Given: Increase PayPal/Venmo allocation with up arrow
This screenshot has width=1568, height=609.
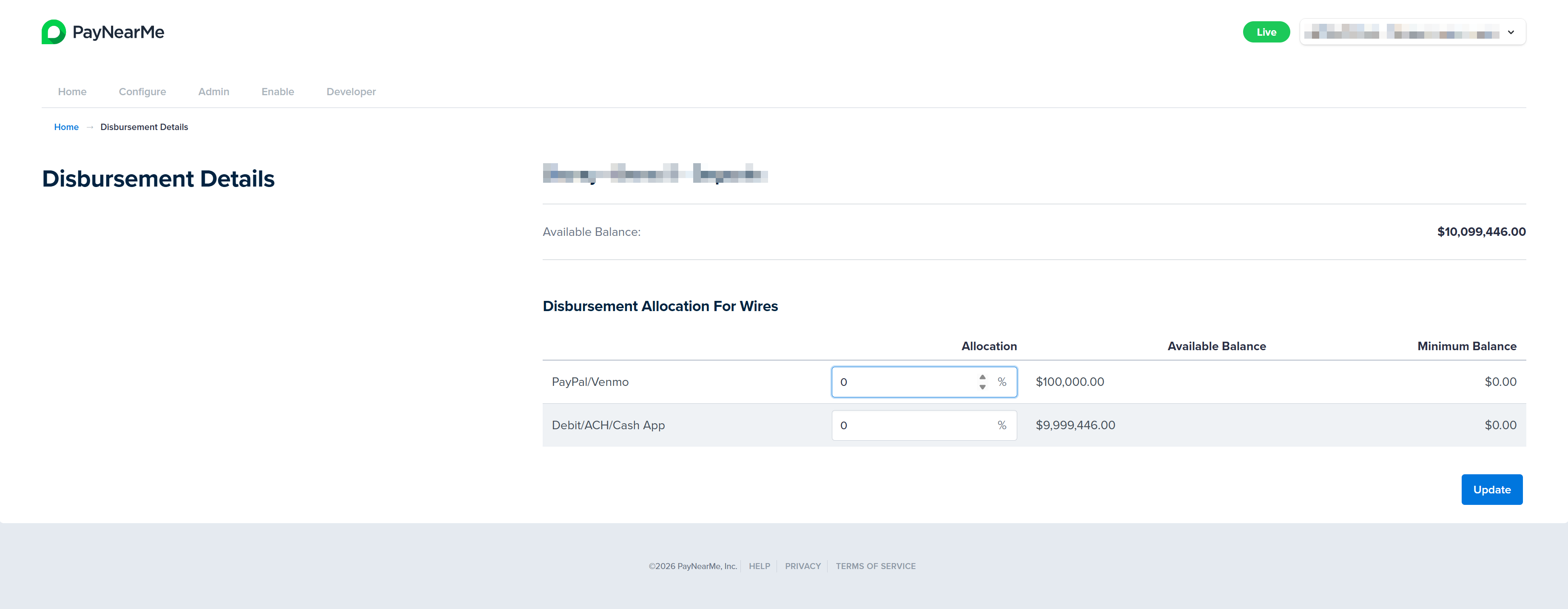Looking at the screenshot, I should point(982,377).
